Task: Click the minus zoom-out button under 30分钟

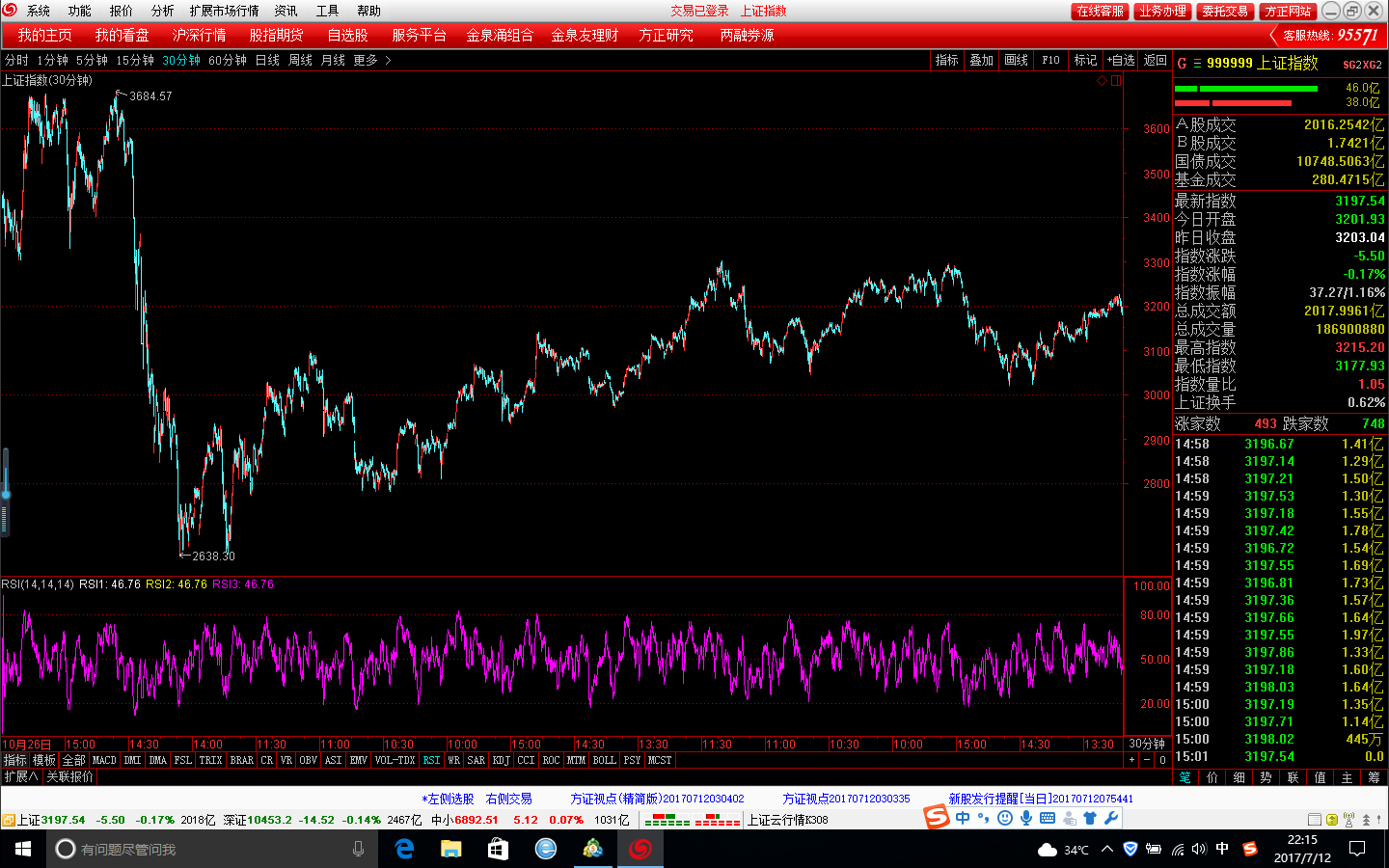Action: (x=1147, y=761)
